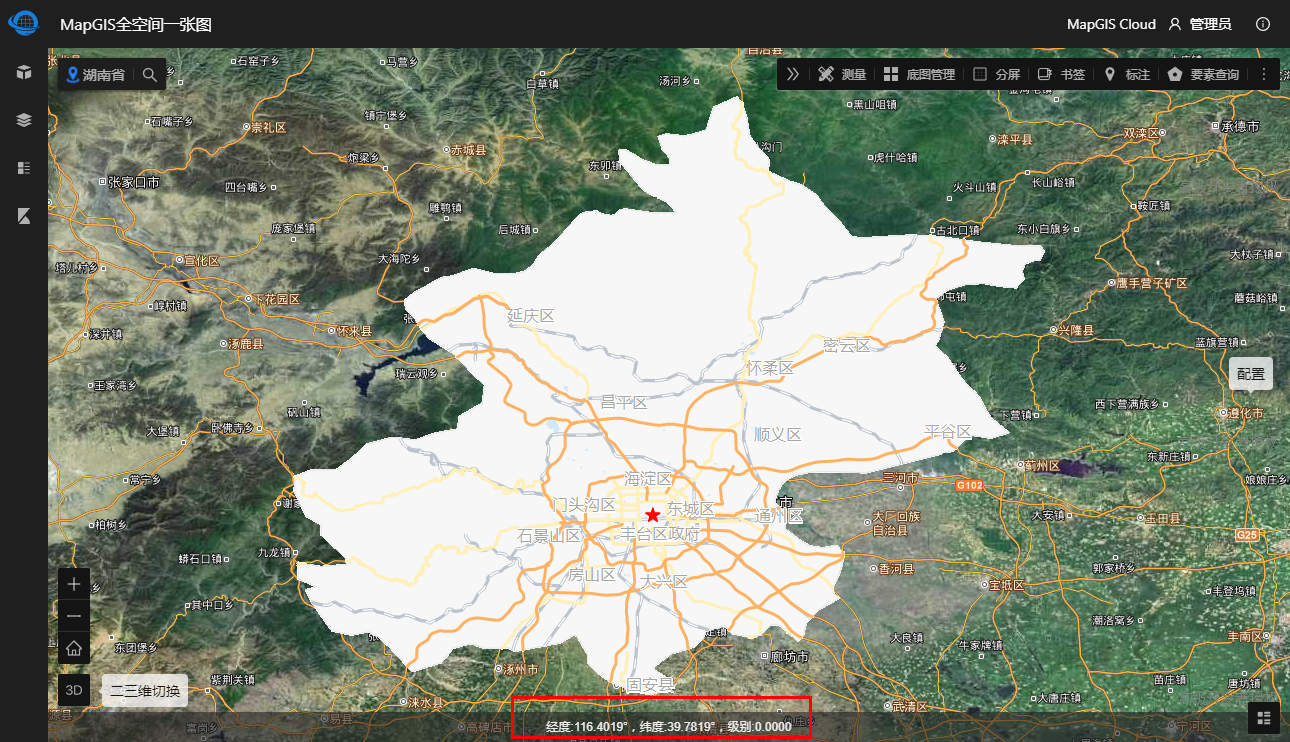1290x742 pixels.
Task: Switch to 3D view
Action: (x=74, y=690)
